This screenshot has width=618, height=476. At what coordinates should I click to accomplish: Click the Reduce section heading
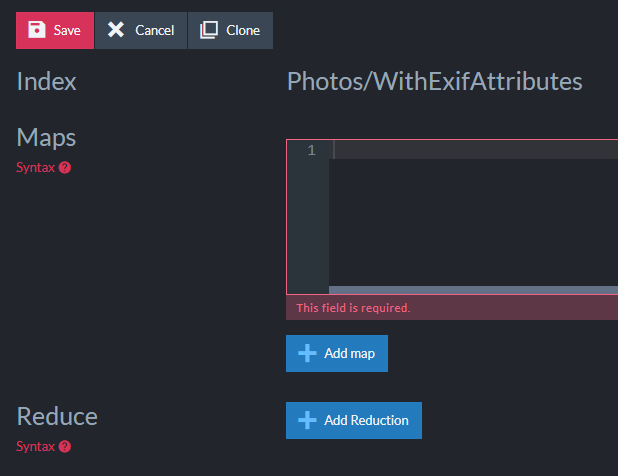point(57,416)
